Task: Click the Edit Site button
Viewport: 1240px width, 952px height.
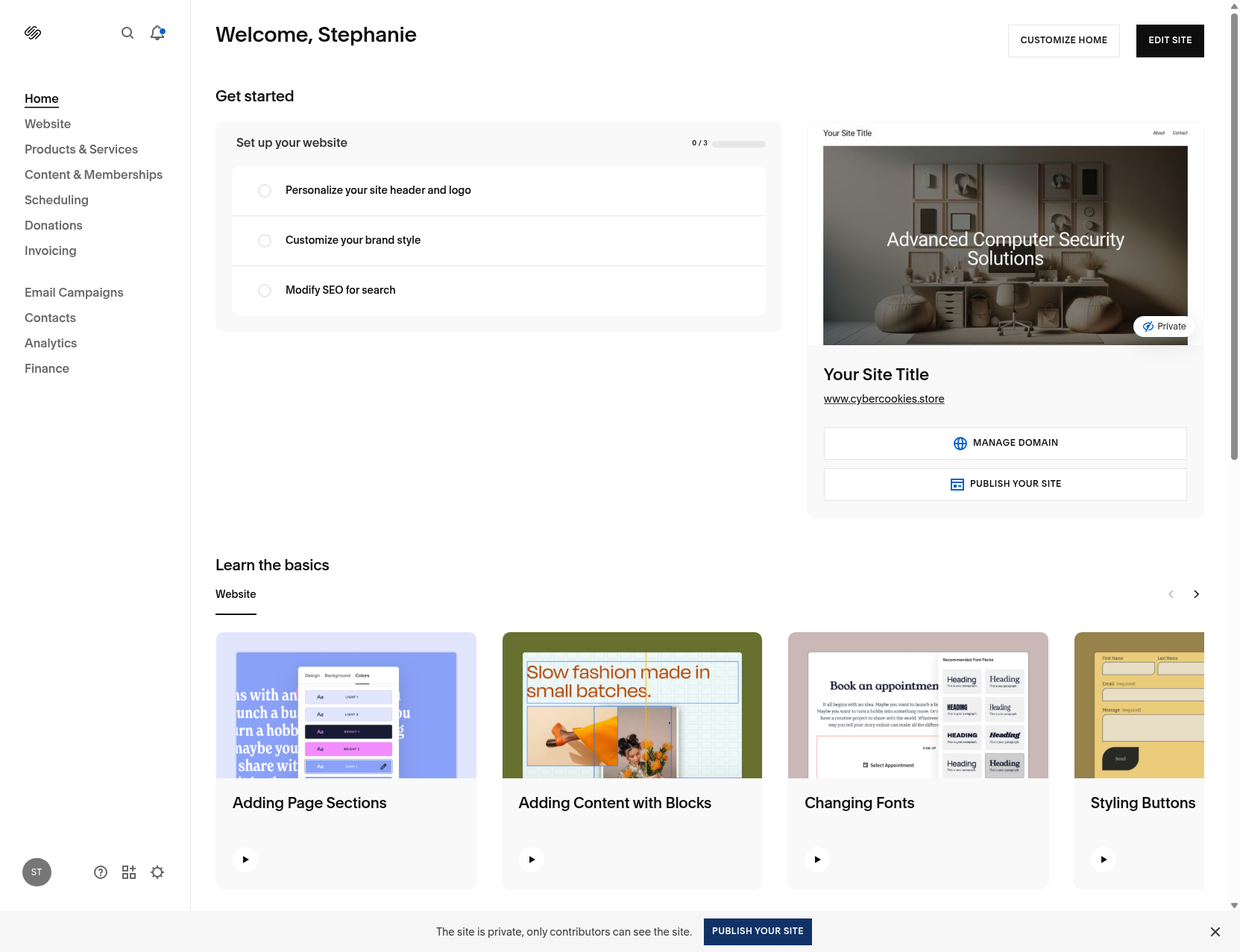Action: (x=1169, y=40)
